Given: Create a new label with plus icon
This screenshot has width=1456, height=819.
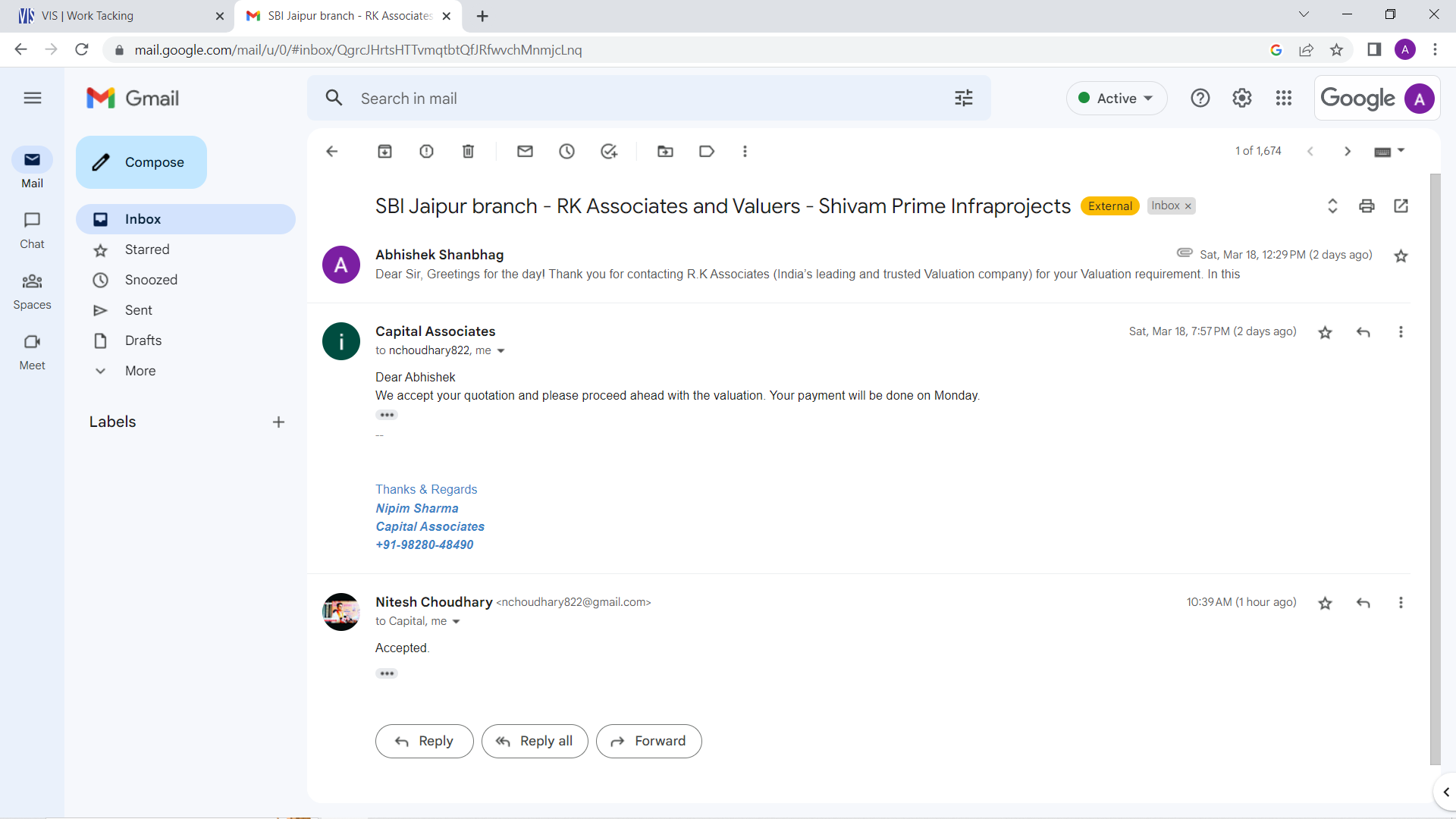Looking at the screenshot, I should tap(278, 422).
